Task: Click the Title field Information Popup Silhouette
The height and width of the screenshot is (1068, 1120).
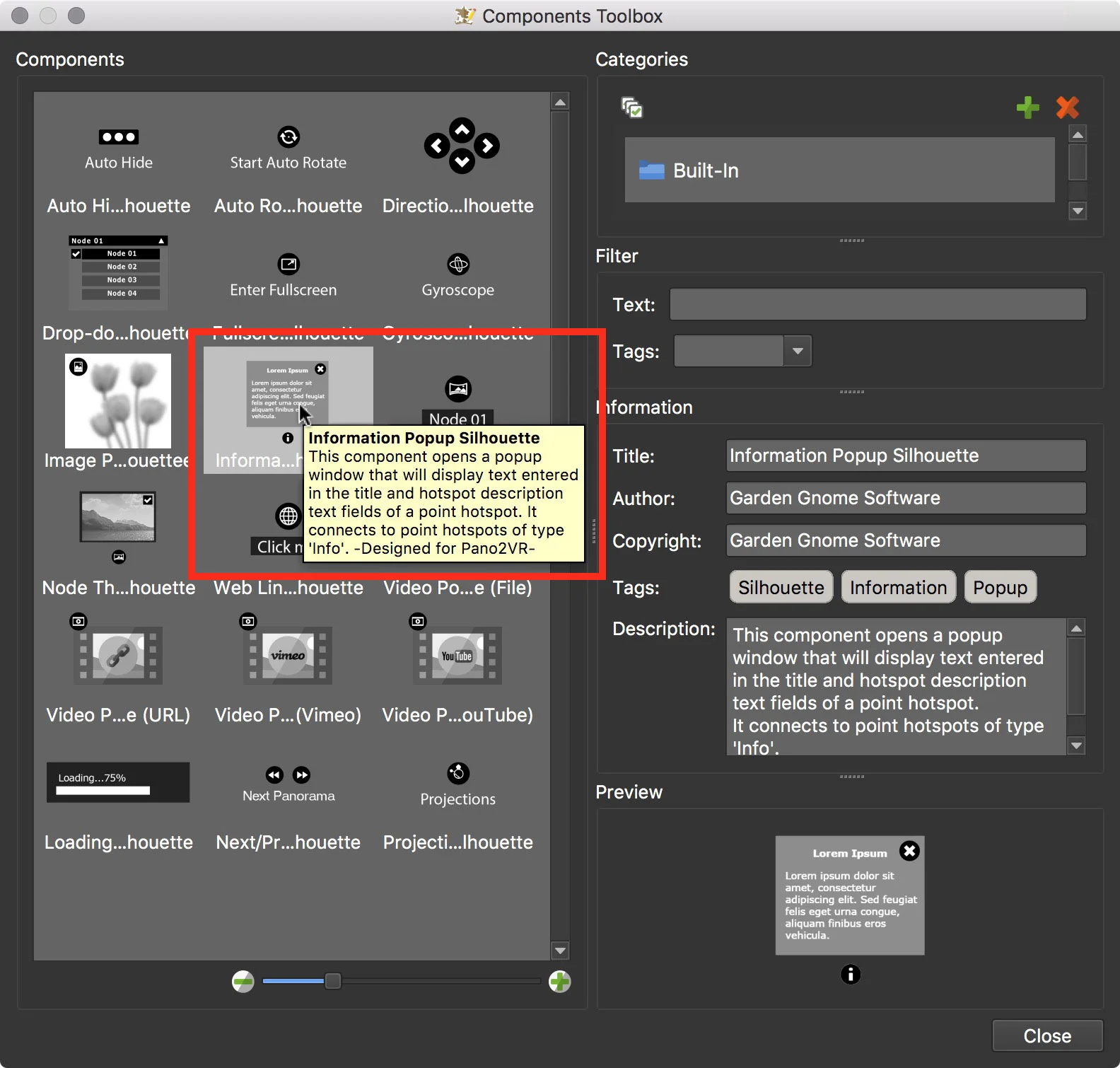Action: (x=906, y=455)
